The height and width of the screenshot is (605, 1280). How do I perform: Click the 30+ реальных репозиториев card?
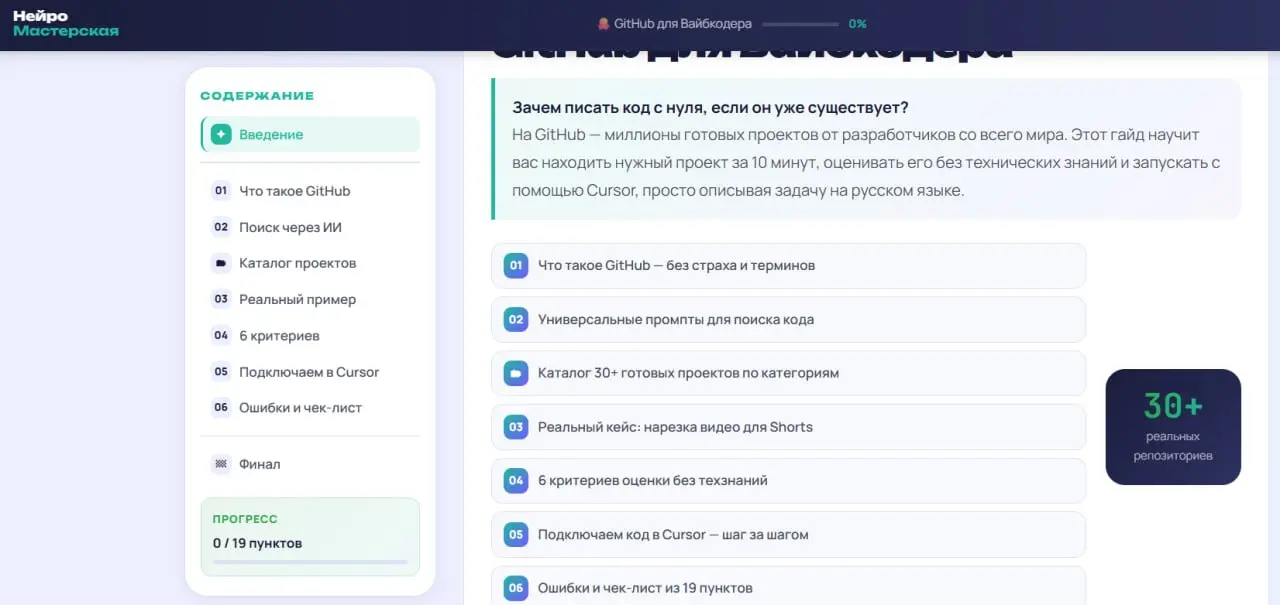click(1173, 427)
